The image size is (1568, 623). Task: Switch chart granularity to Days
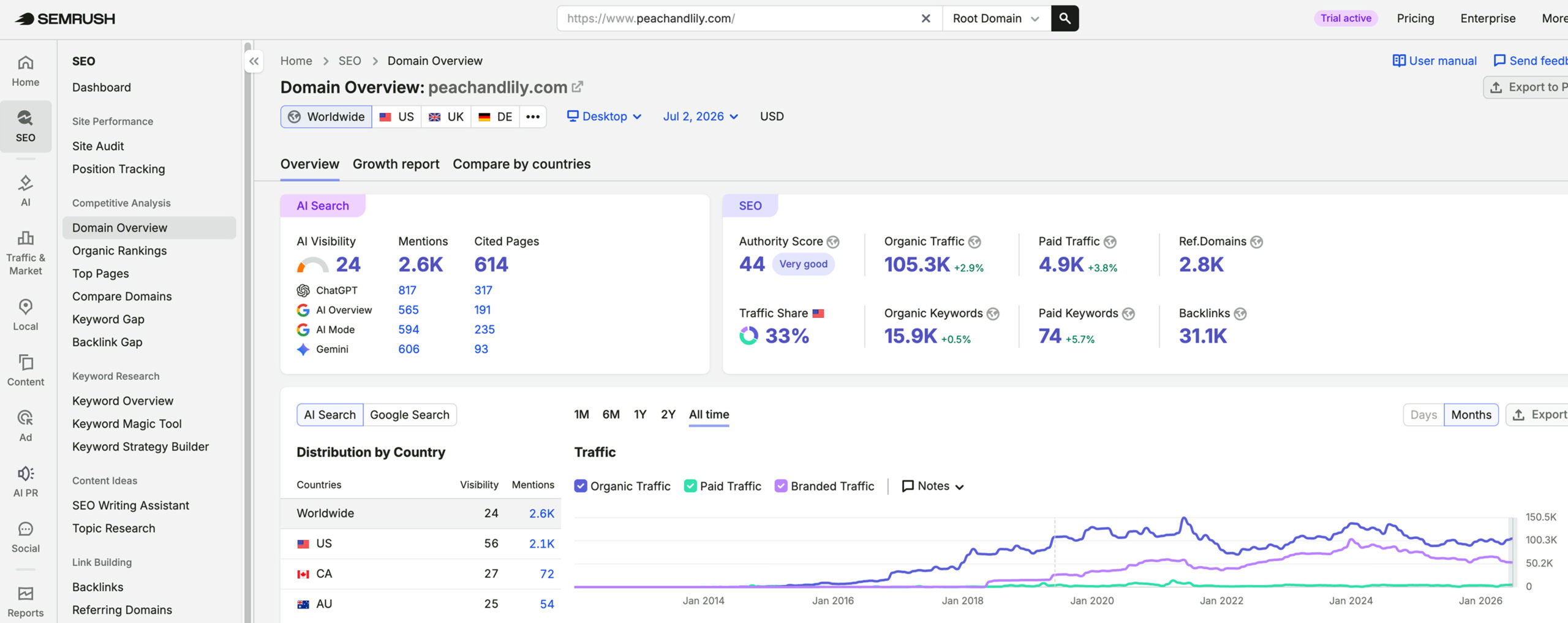point(1423,415)
